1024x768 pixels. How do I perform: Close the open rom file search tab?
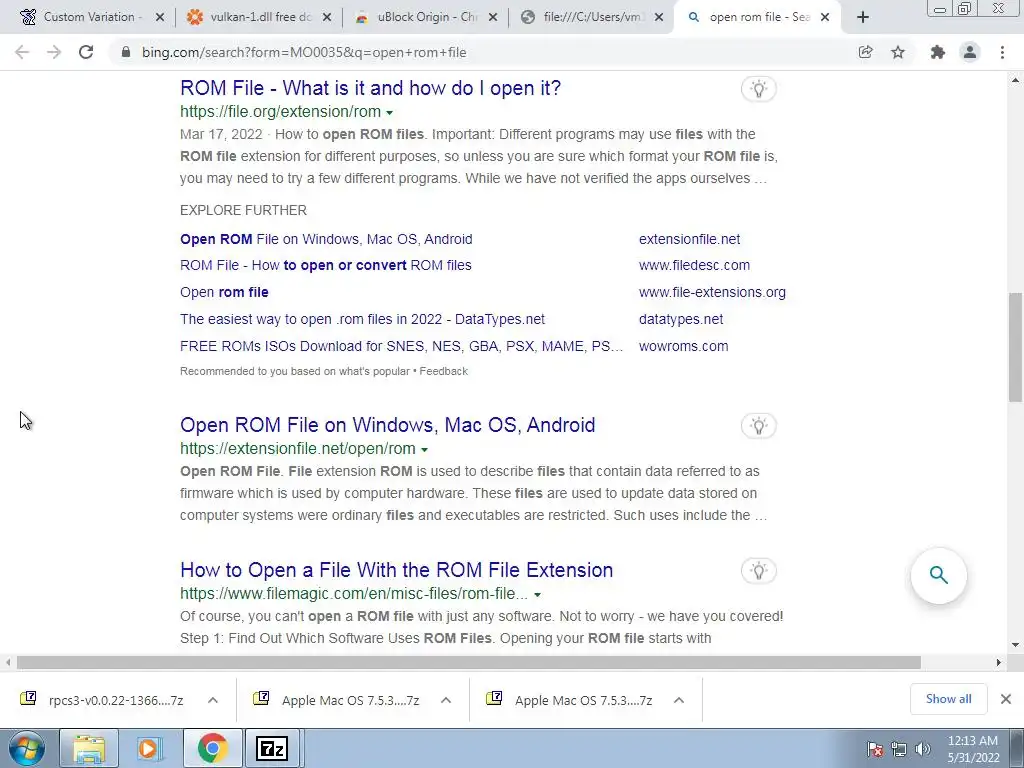[825, 17]
